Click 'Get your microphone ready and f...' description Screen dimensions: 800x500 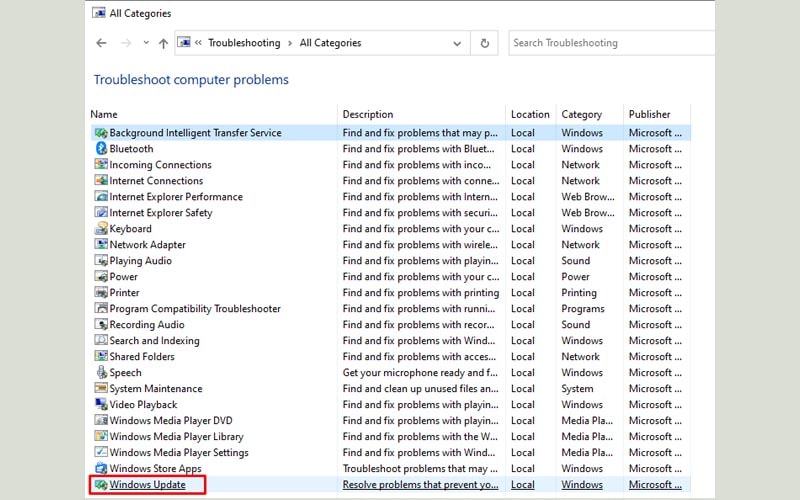pyautogui.click(x=420, y=372)
